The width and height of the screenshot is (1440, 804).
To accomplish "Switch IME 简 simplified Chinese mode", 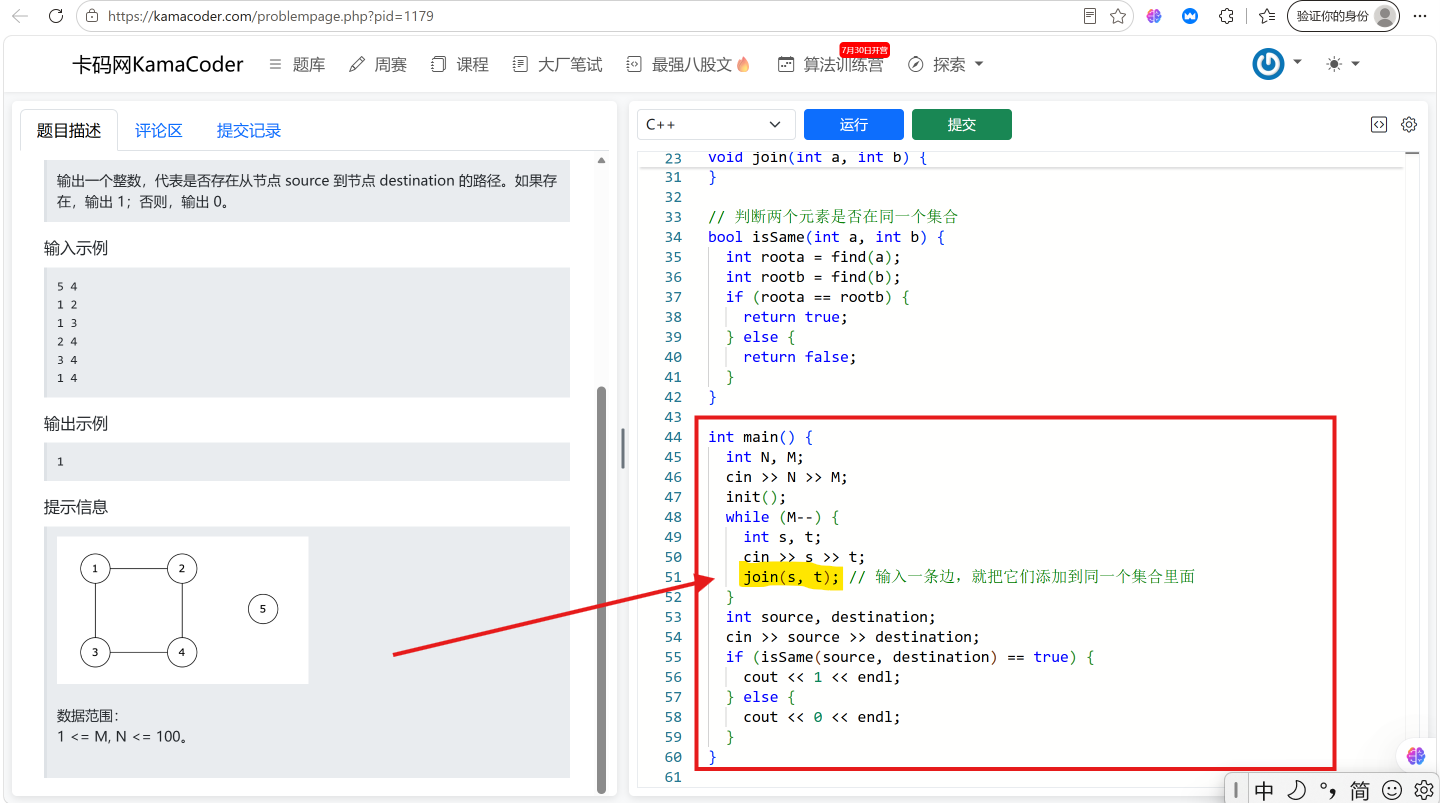I will pos(1360,790).
